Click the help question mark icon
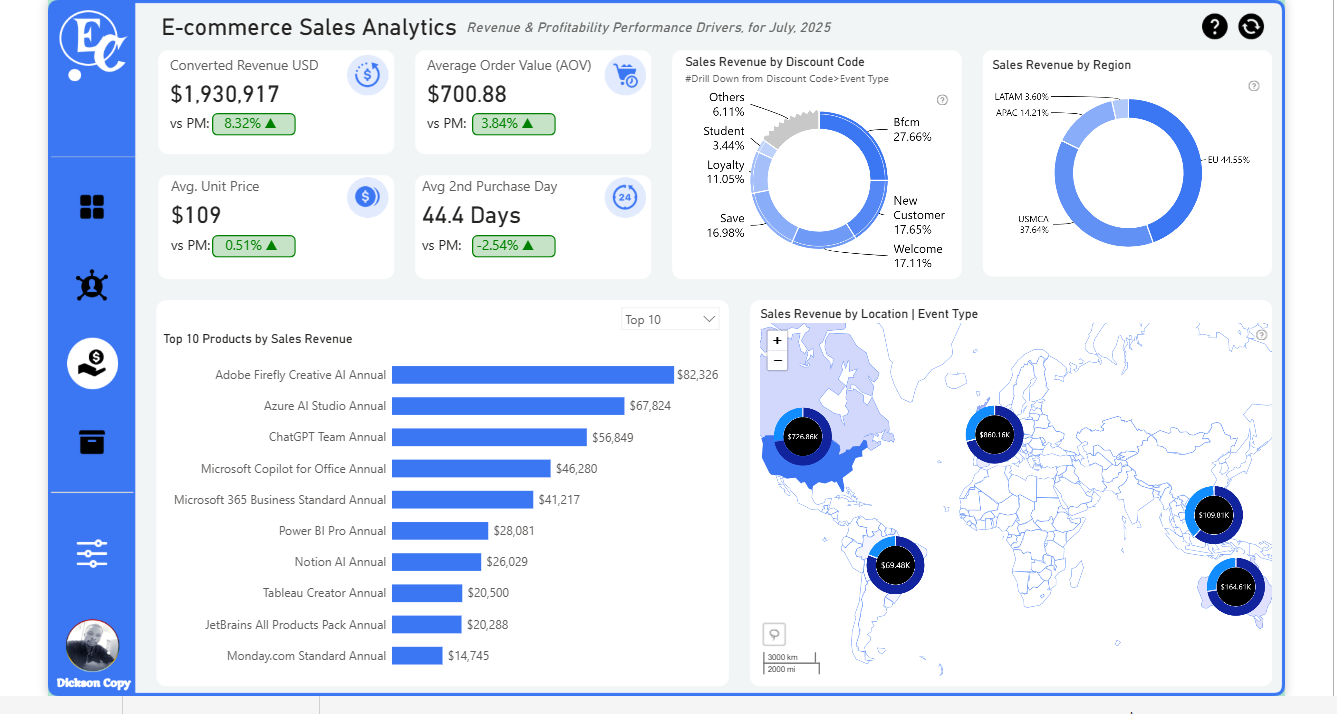 pyautogui.click(x=1214, y=27)
